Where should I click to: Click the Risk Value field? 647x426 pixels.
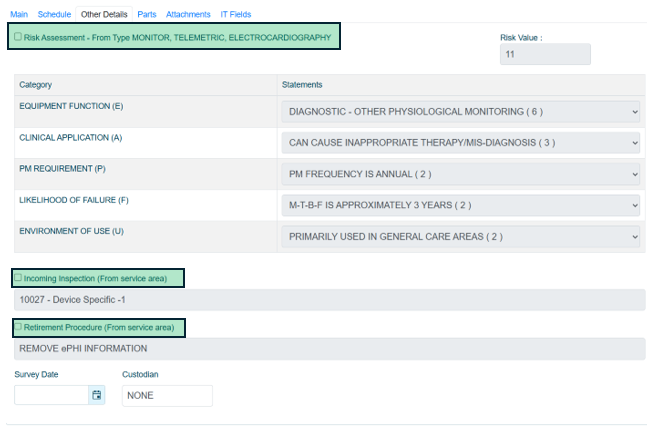pyautogui.click(x=545, y=54)
